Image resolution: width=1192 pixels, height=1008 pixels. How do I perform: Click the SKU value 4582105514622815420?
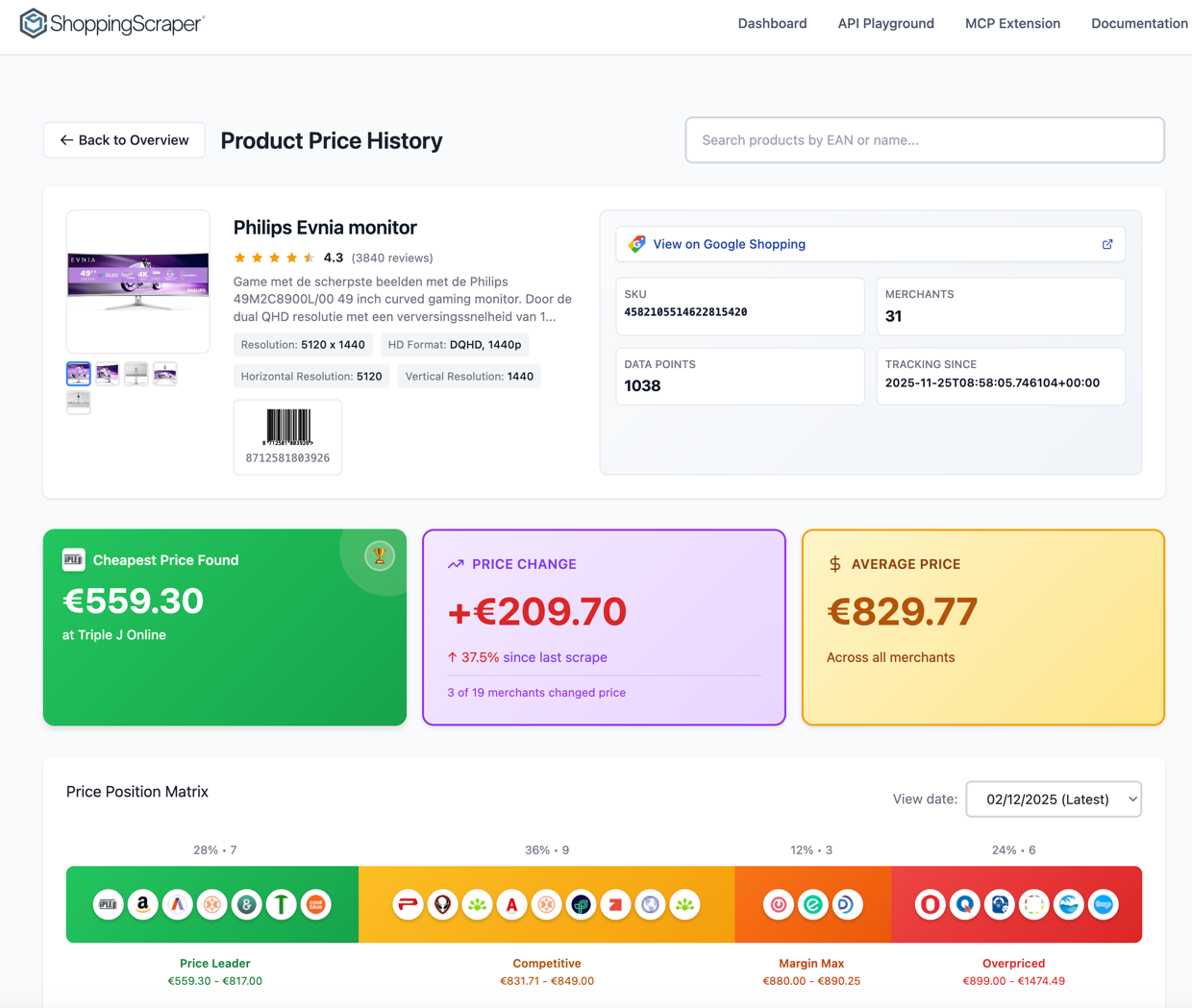(x=685, y=312)
